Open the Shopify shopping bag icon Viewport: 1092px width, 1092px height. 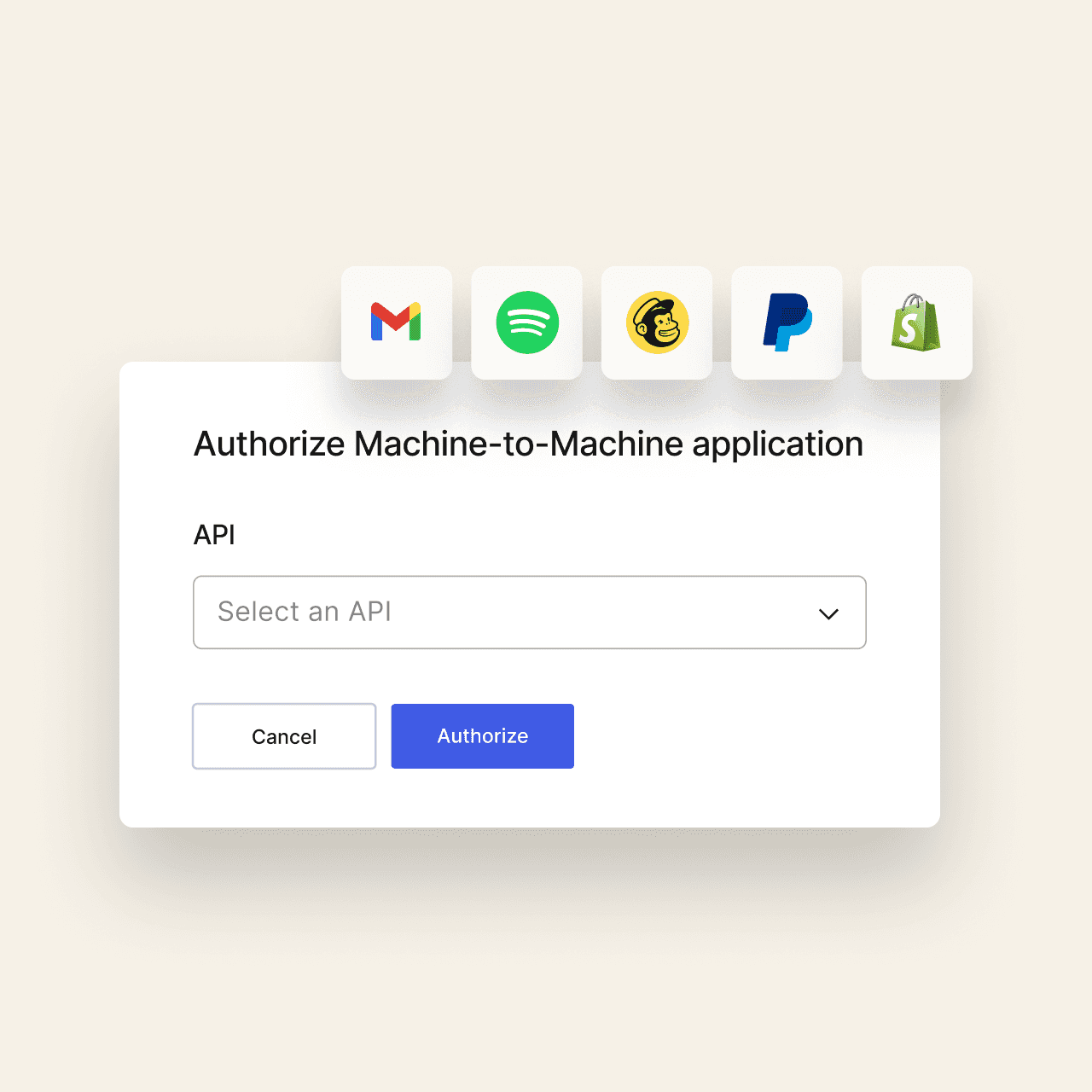point(916,322)
